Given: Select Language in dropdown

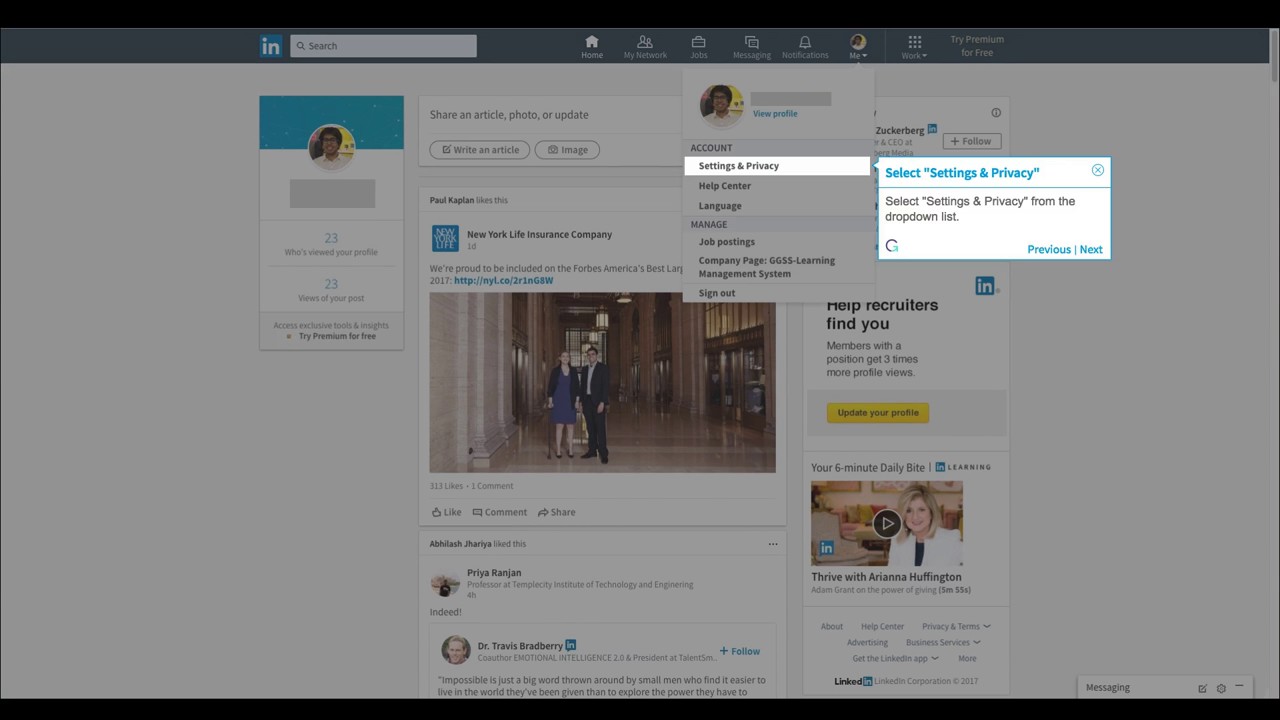Looking at the screenshot, I should click(x=720, y=206).
